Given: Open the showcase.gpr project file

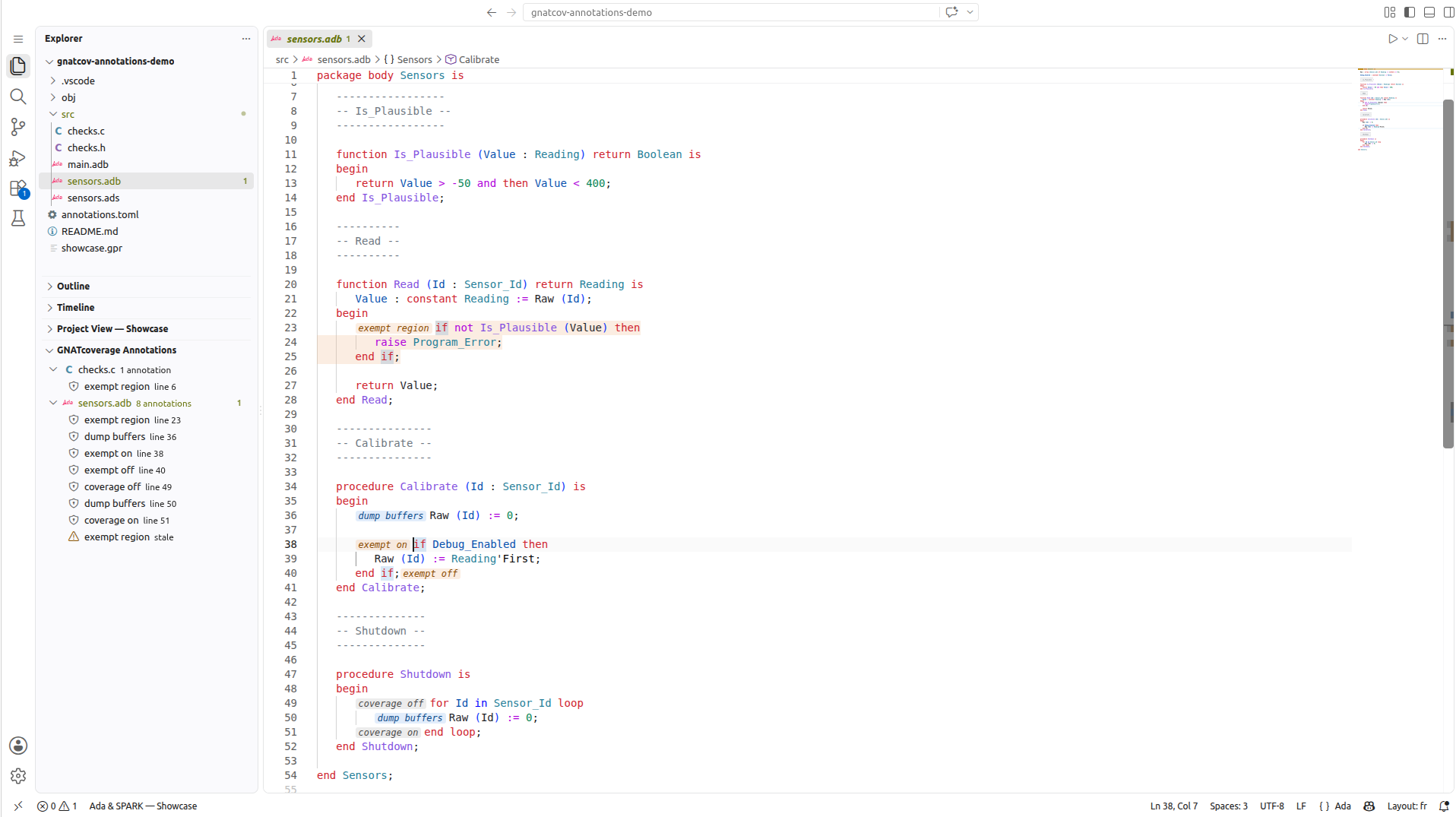Looking at the screenshot, I should point(146,249).
